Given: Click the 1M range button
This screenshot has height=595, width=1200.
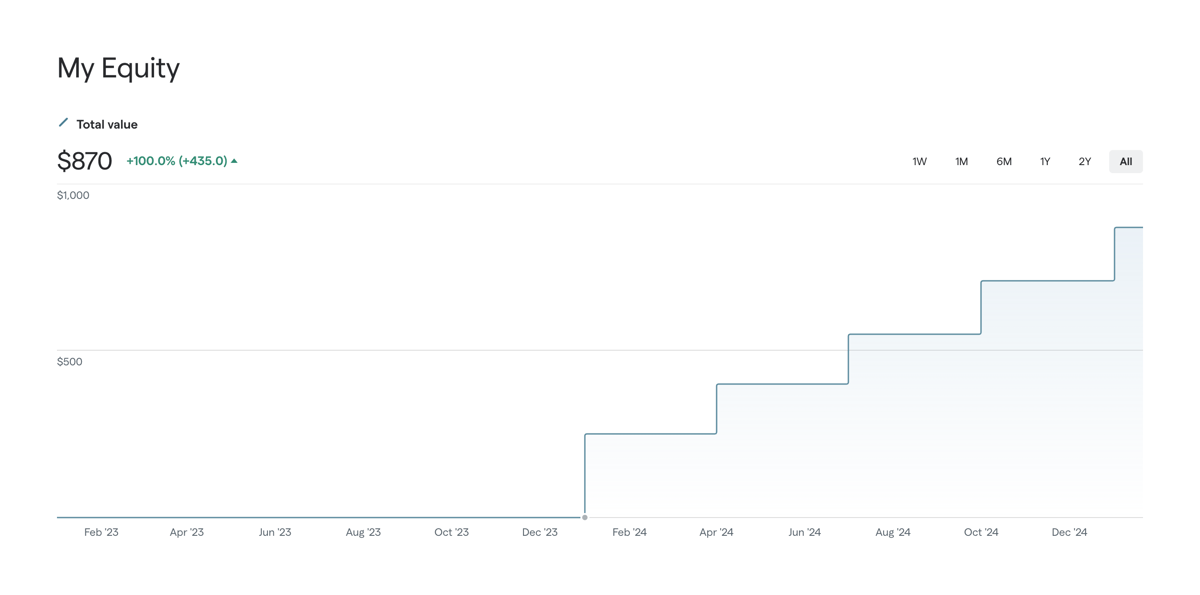Looking at the screenshot, I should tap(961, 160).
